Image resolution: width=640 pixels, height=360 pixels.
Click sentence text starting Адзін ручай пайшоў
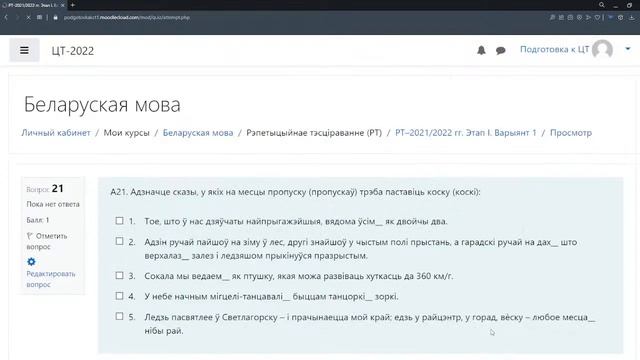click(x=361, y=249)
